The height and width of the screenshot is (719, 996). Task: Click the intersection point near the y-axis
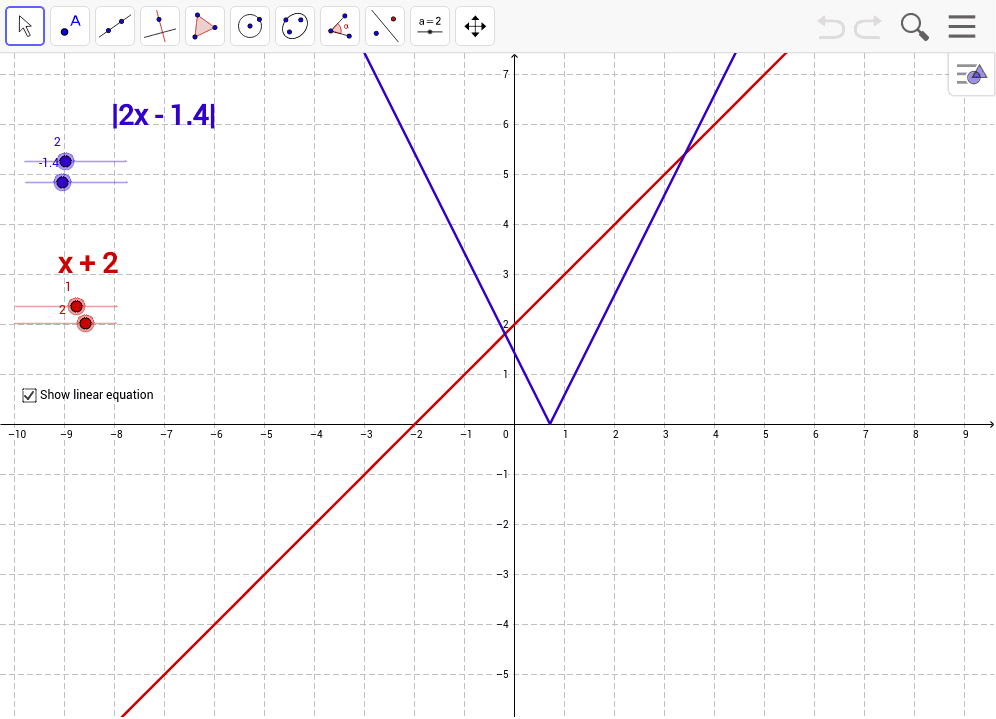(x=505, y=333)
